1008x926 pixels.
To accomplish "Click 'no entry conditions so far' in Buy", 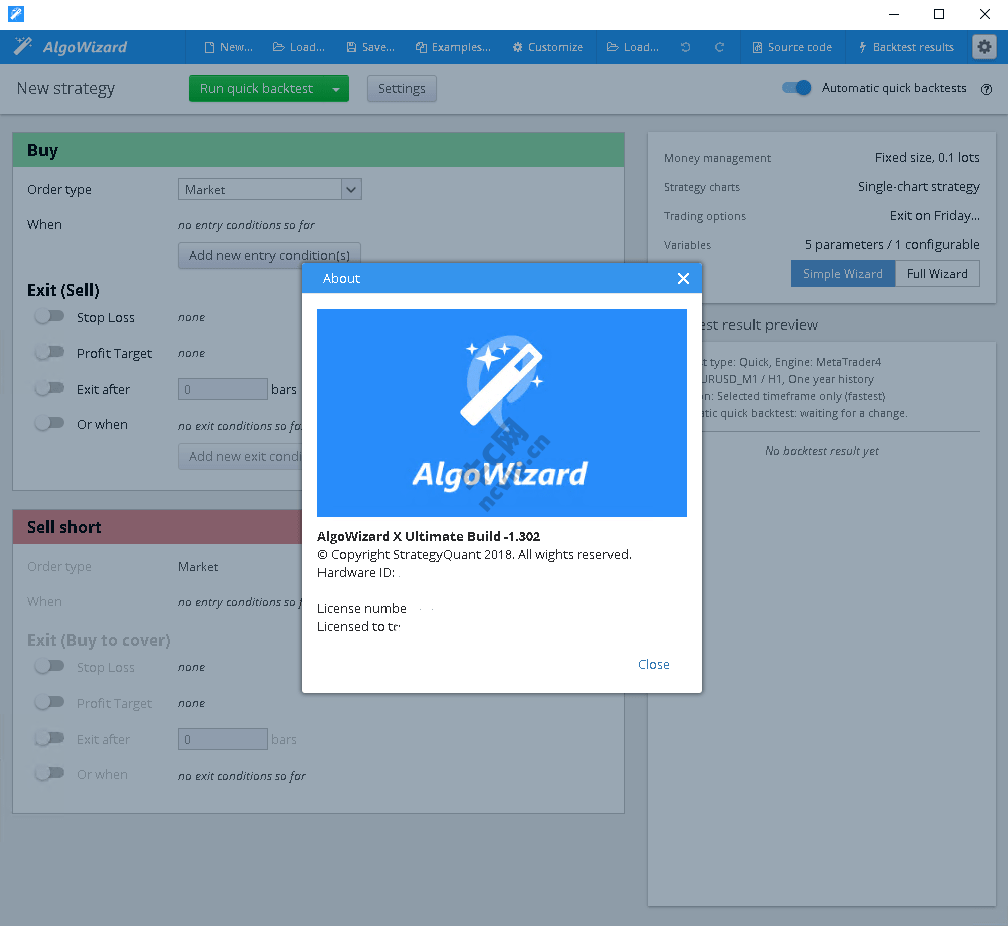I will (246, 225).
